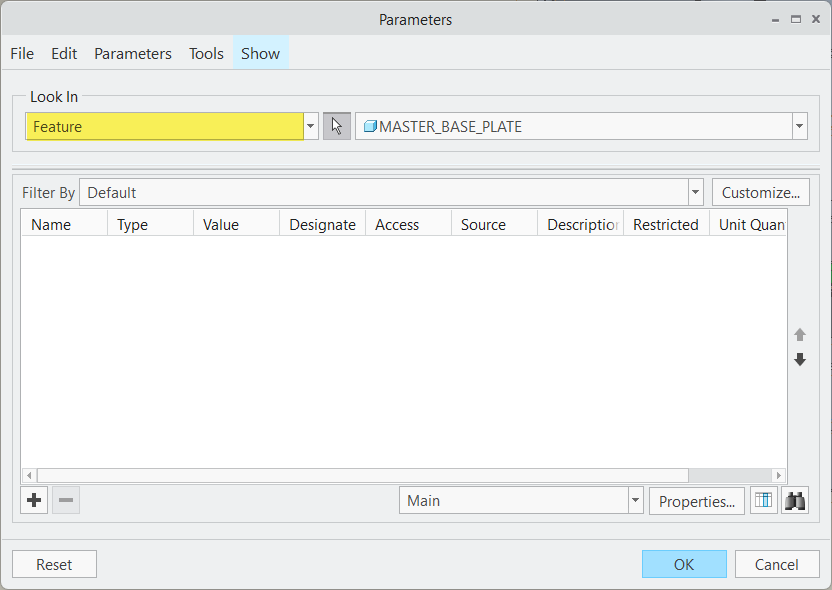Search parameters using the binoculars icon
Viewport: 832px width, 590px height.
pyautogui.click(x=795, y=500)
